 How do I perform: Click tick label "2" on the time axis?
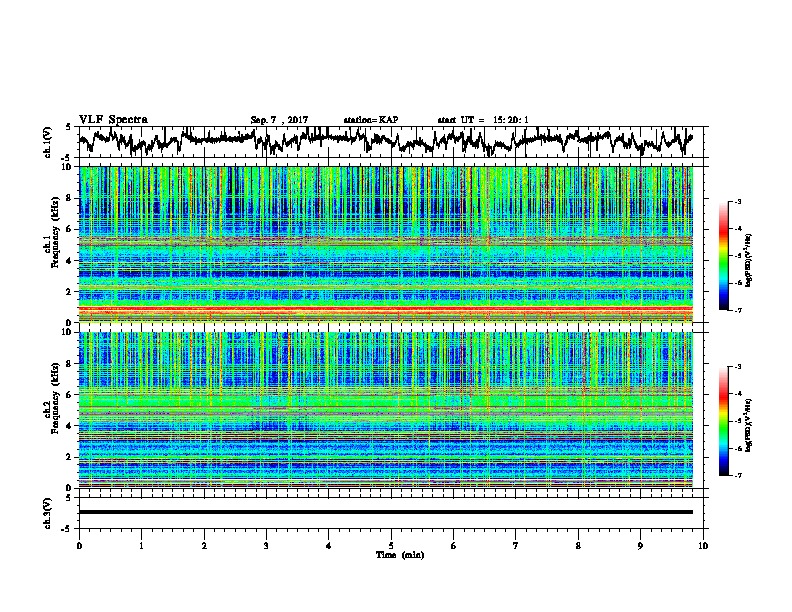coord(204,546)
